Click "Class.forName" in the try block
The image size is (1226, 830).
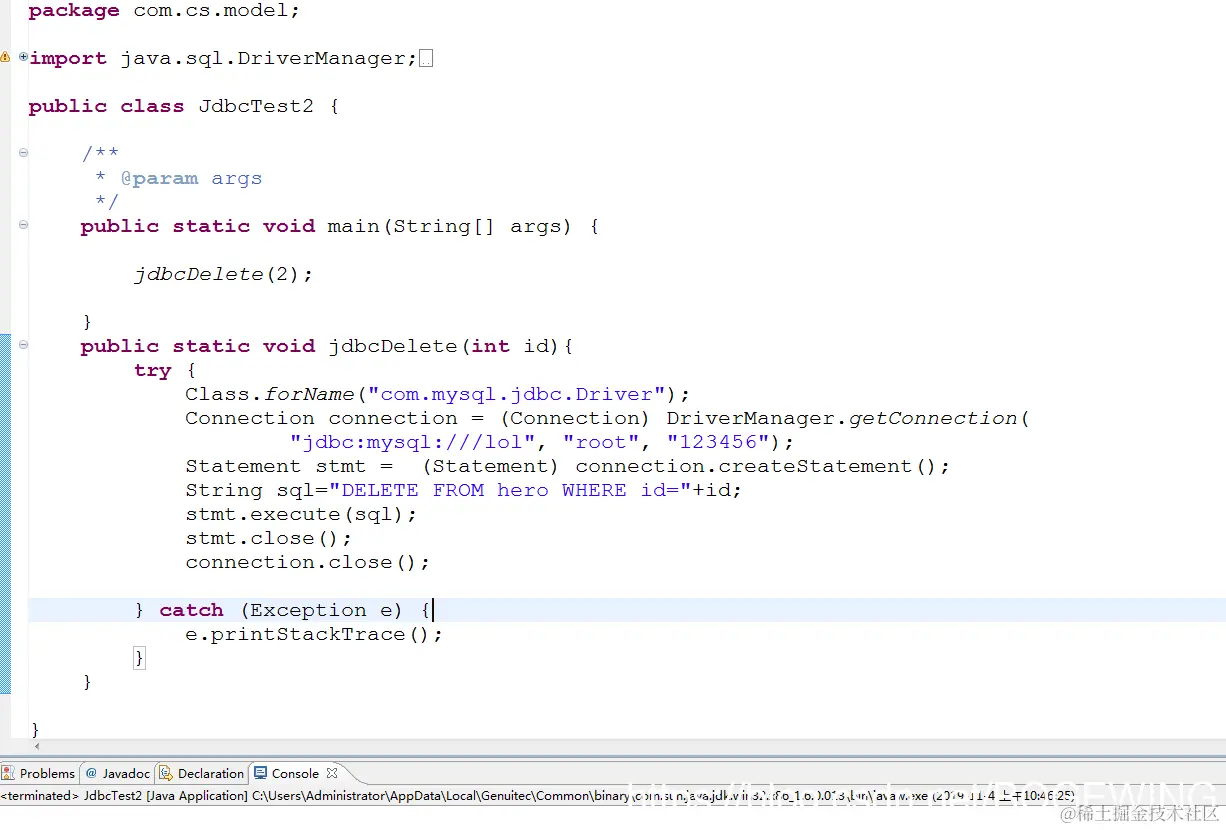coord(270,394)
